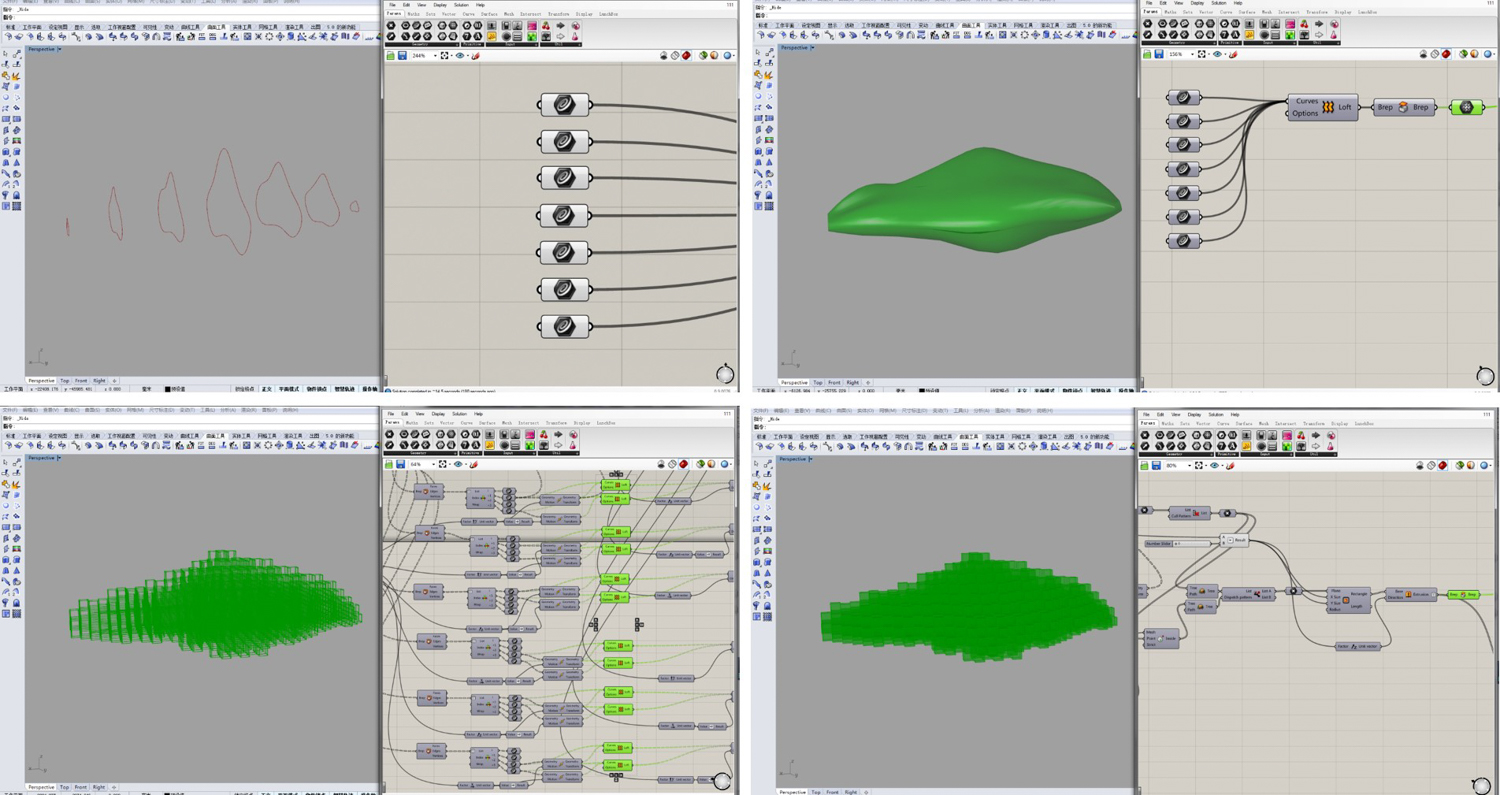Click the open file icon in bottom-left Grasshopper
The image size is (1500, 795).
[x=389, y=464]
